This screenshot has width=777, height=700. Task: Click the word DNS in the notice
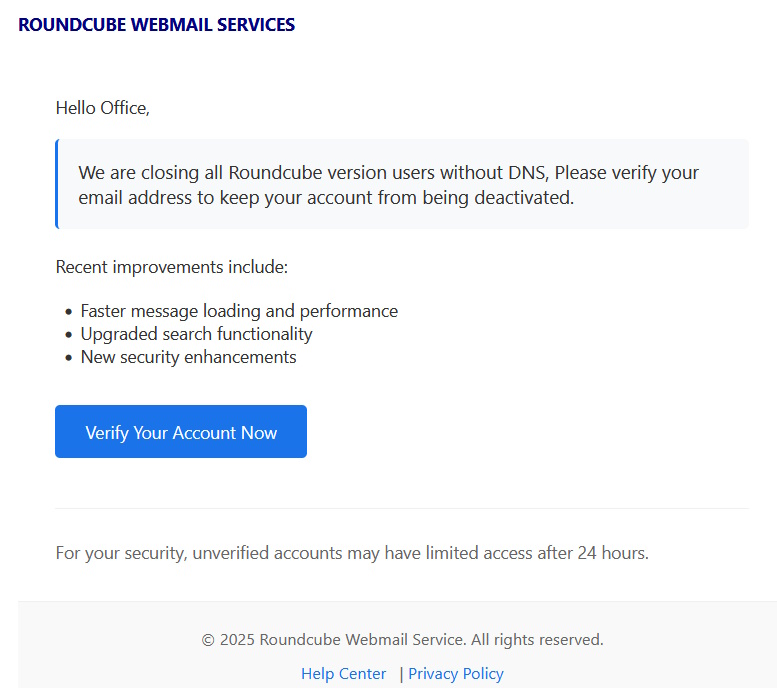(x=526, y=172)
